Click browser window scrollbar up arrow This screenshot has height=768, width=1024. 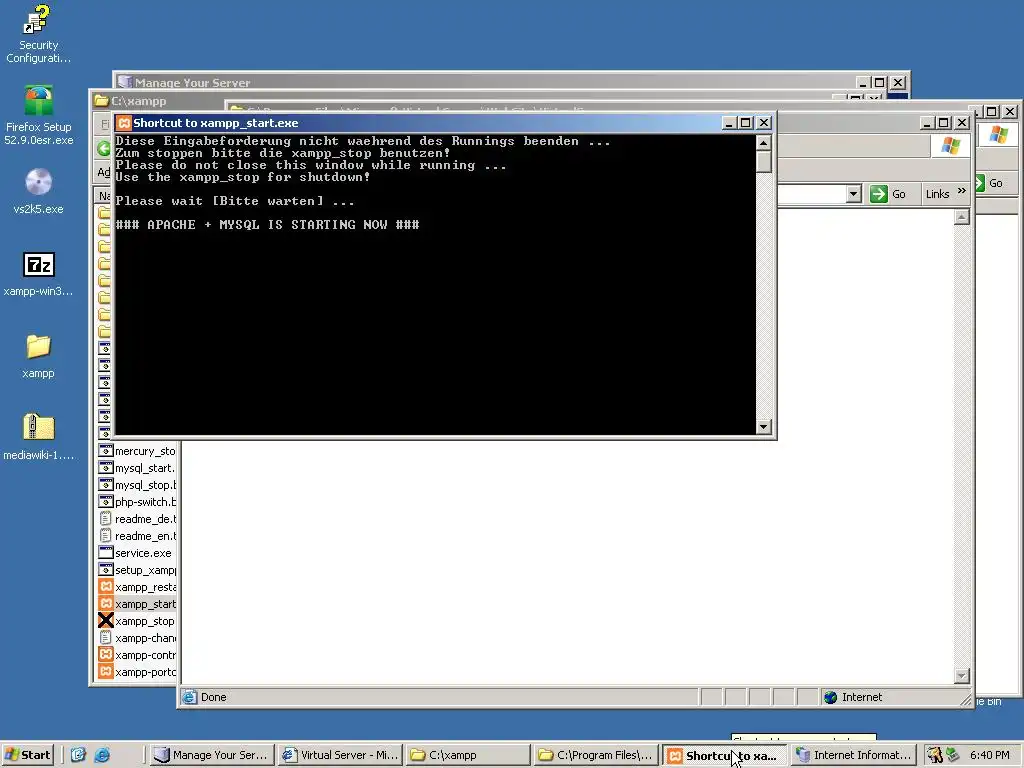tap(961, 217)
